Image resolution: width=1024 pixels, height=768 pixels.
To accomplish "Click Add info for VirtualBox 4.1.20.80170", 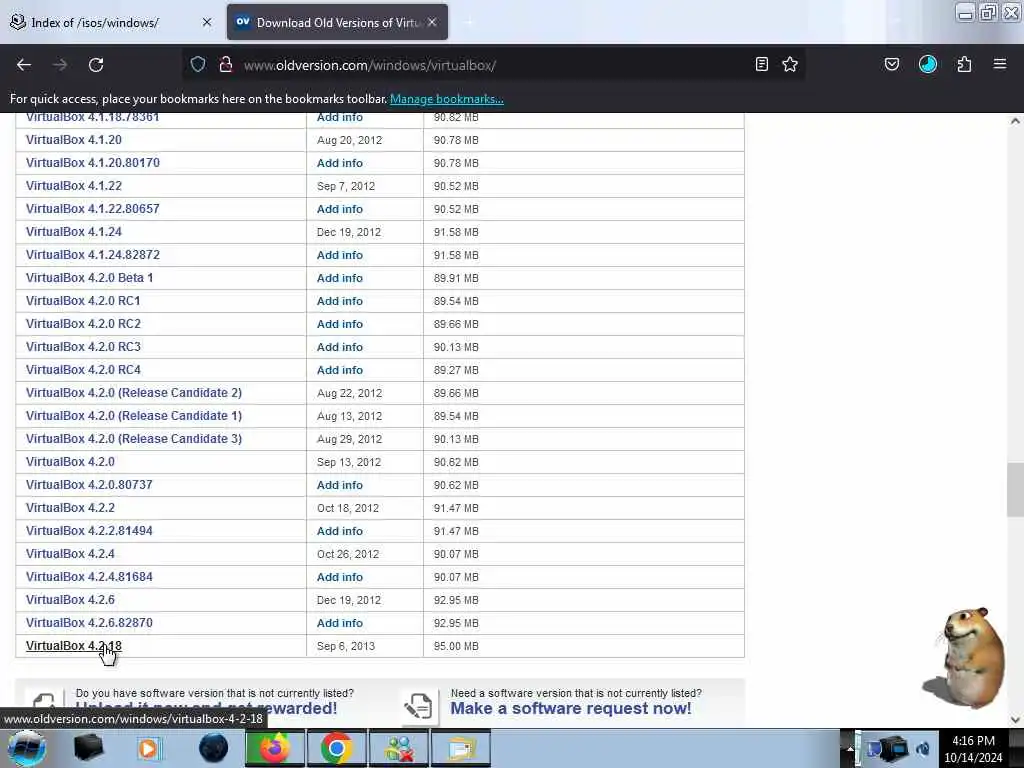I will click(x=340, y=163).
